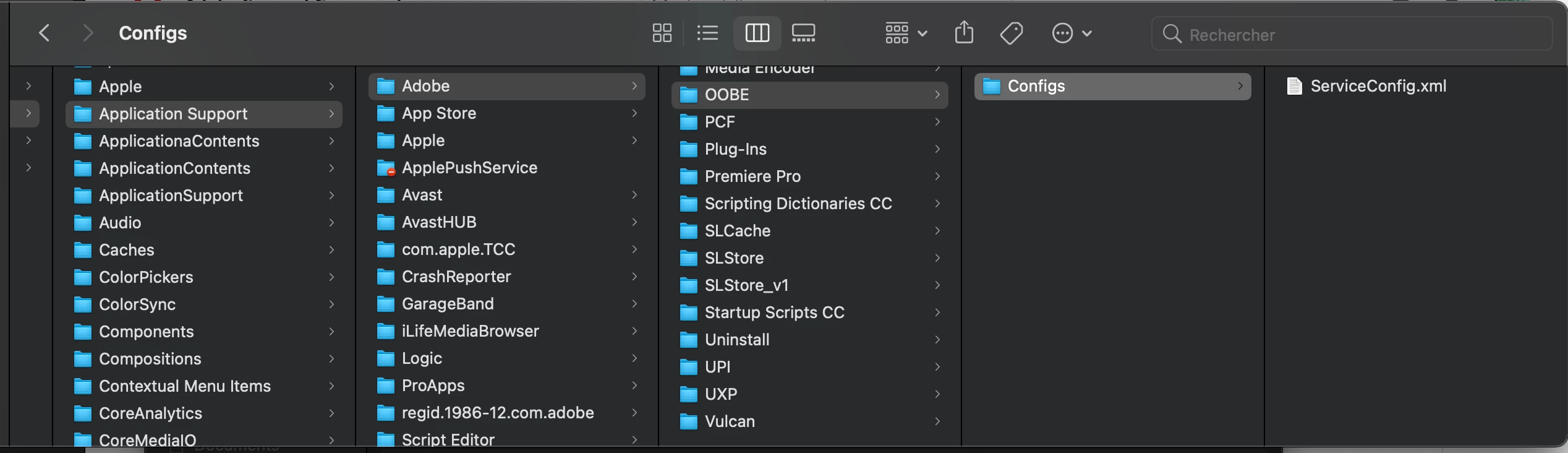Click the ApplePushService restricted folder icon
Screen dimensions: 1568x453
[386, 168]
